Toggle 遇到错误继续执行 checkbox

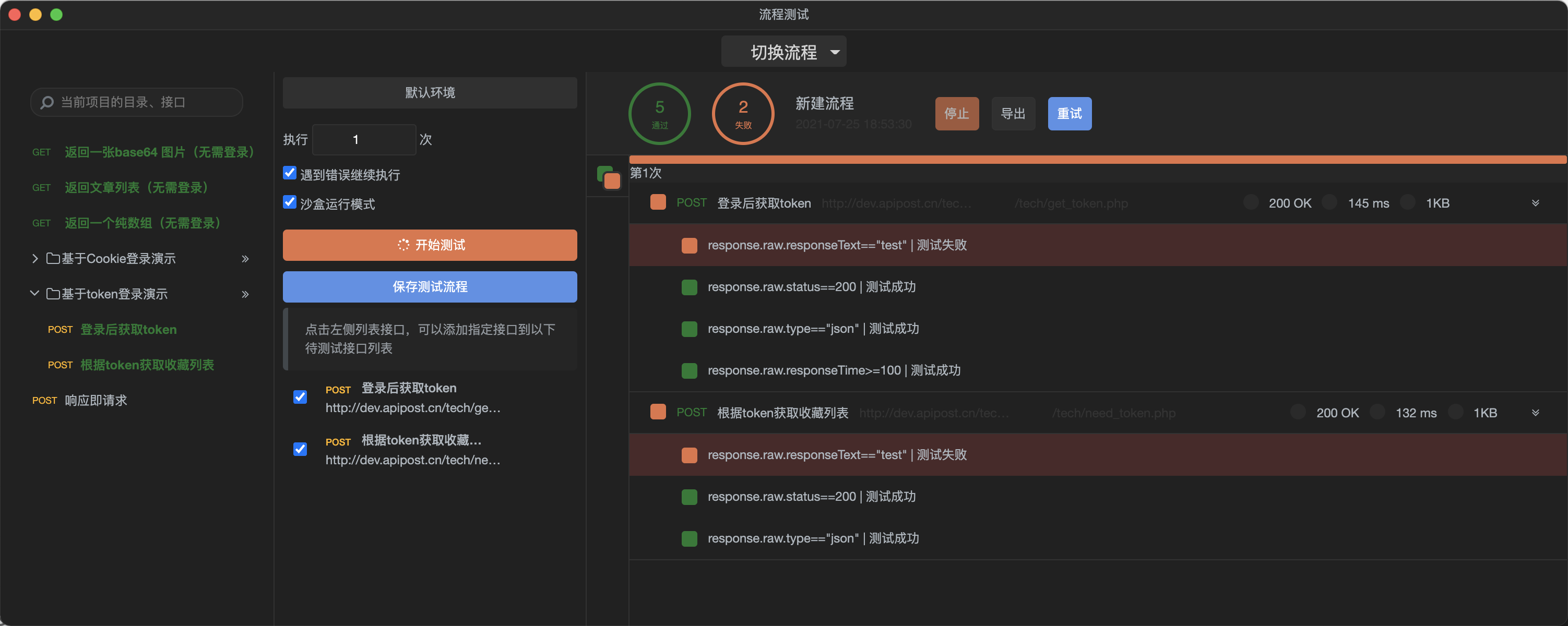[290, 173]
